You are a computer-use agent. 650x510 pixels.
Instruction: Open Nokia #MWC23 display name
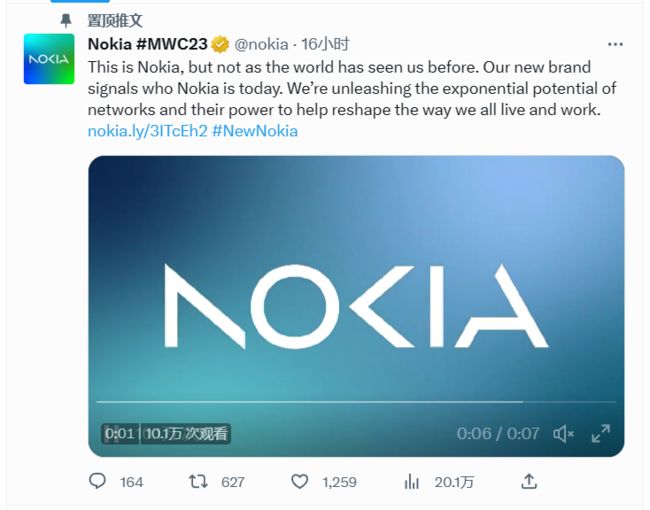[148, 44]
